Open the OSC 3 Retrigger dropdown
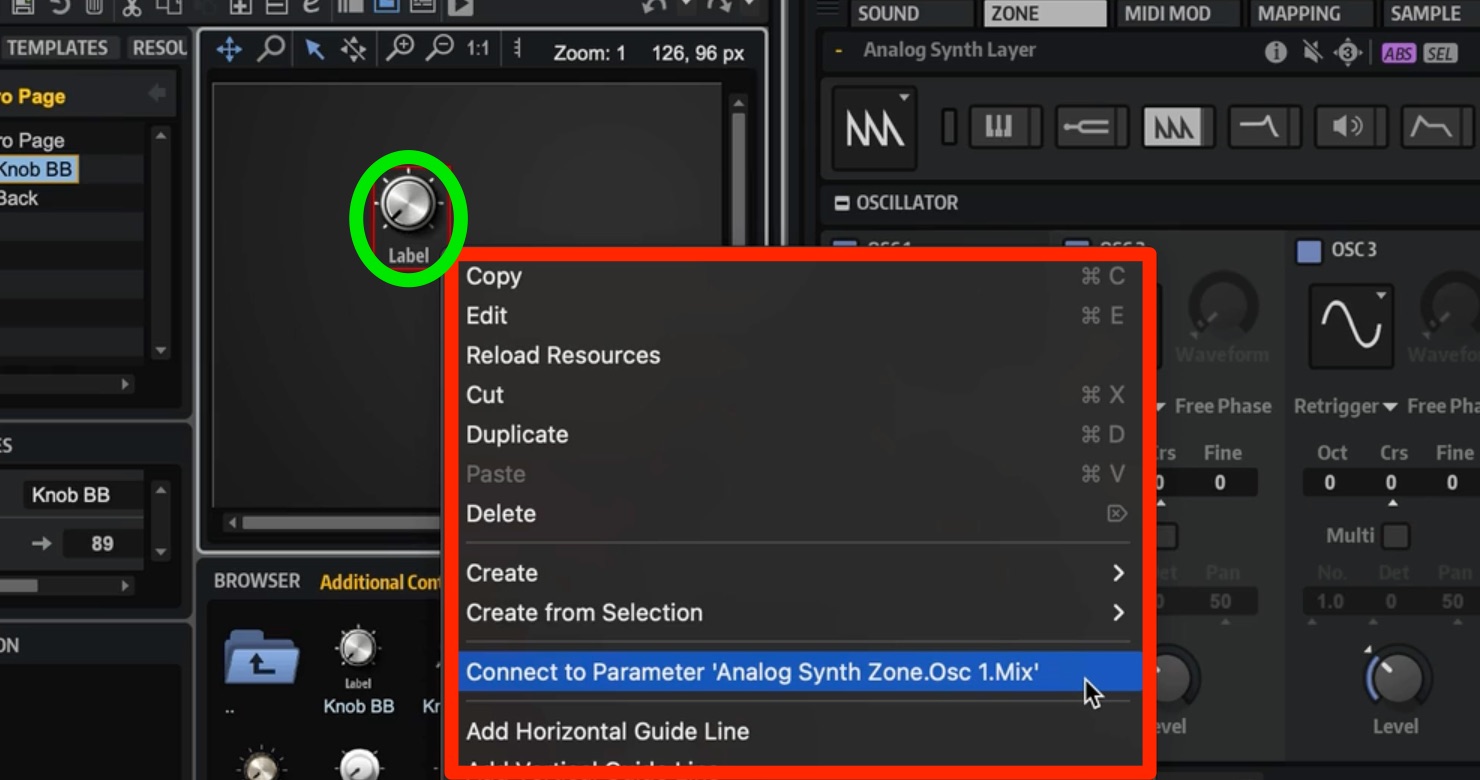 pos(1345,406)
